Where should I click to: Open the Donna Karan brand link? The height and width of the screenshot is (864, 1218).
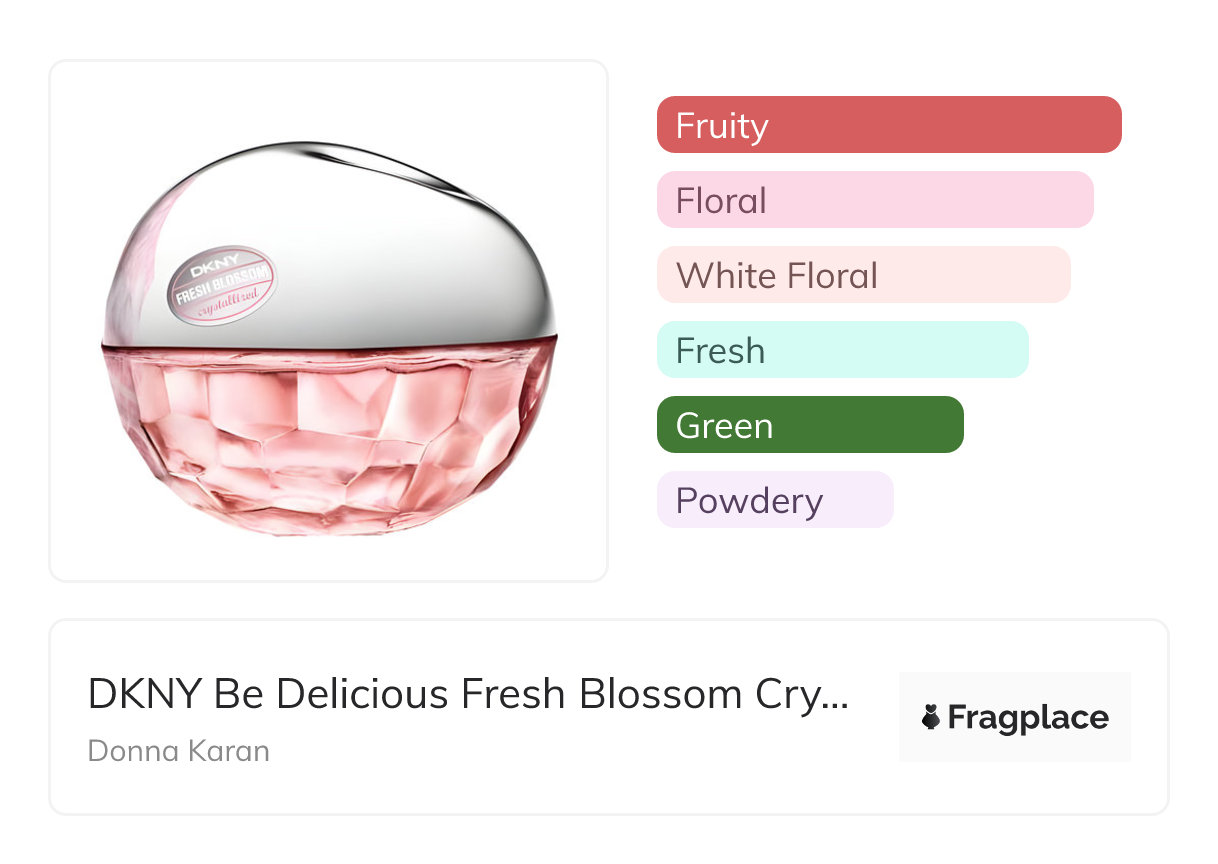[179, 750]
